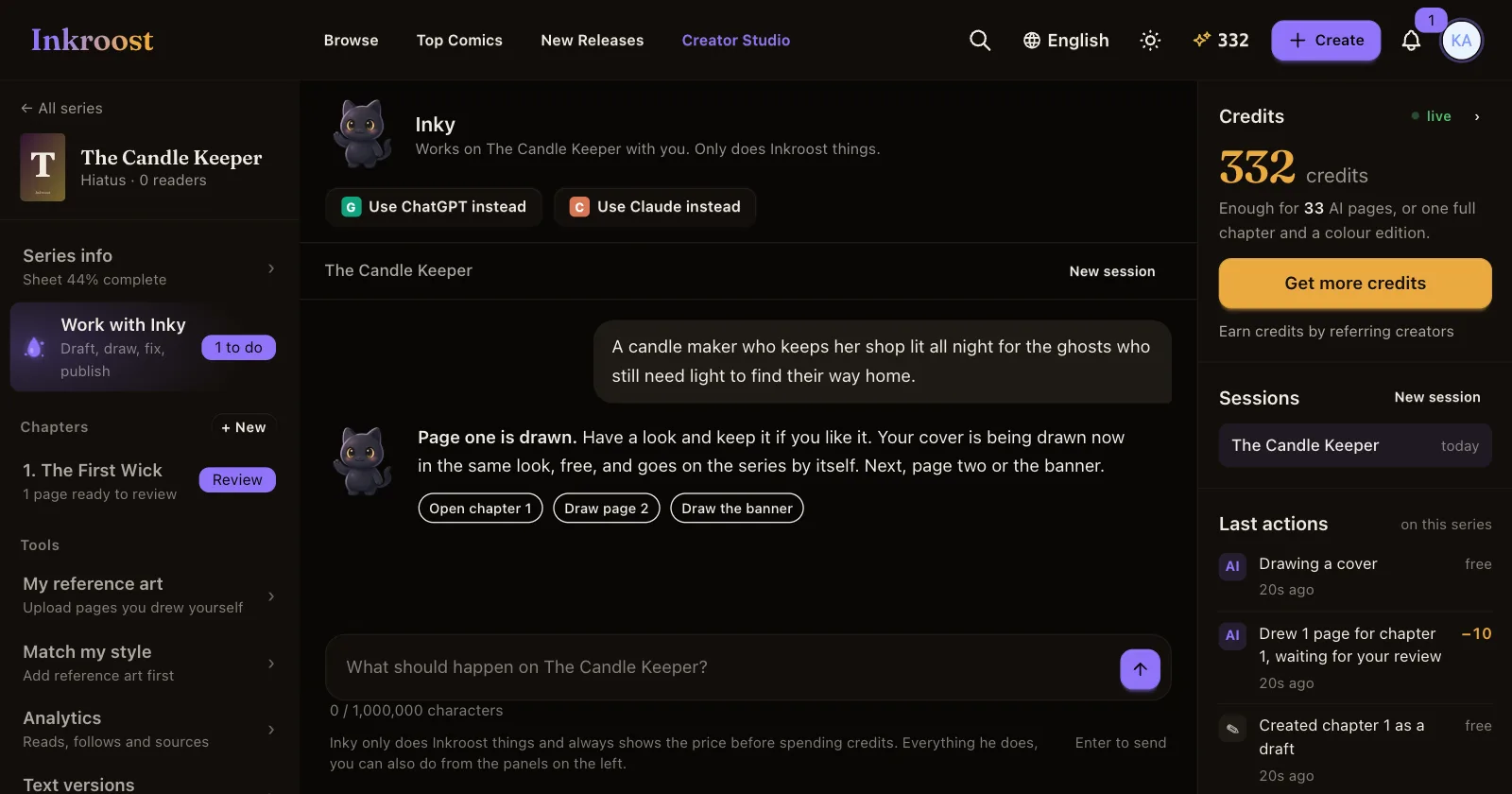This screenshot has height=794, width=1512.
Task: Click the sparkle credits counter 332
Action: pyautogui.click(x=1221, y=41)
